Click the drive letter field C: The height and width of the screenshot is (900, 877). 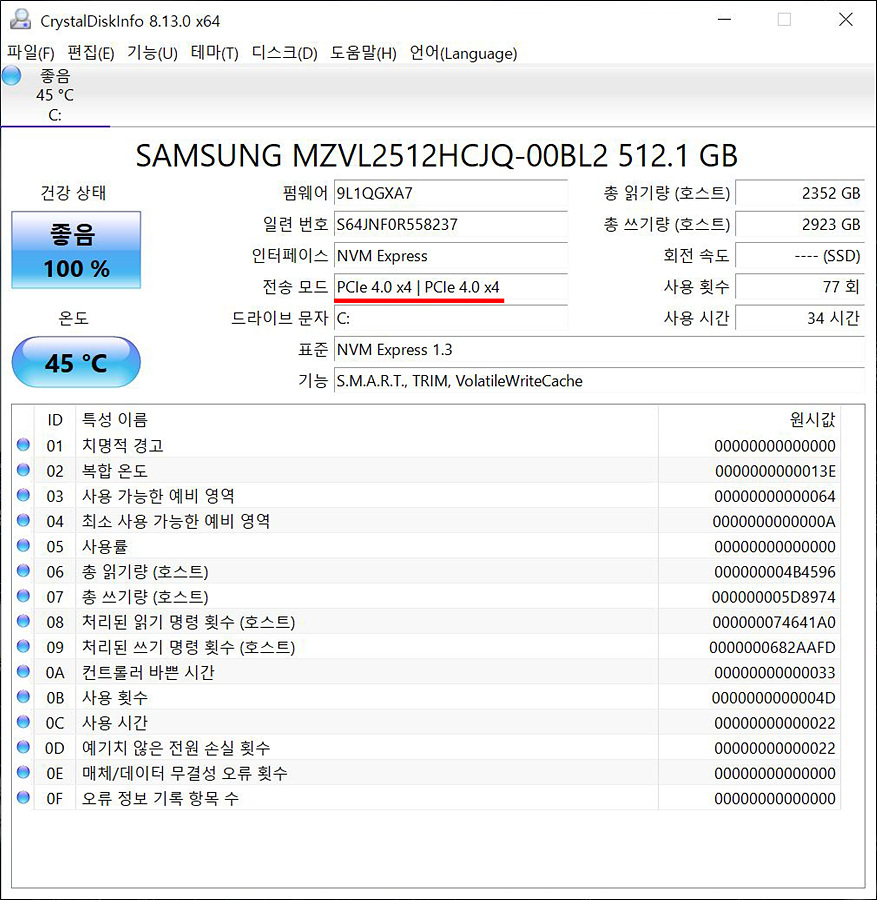click(451, 318)
